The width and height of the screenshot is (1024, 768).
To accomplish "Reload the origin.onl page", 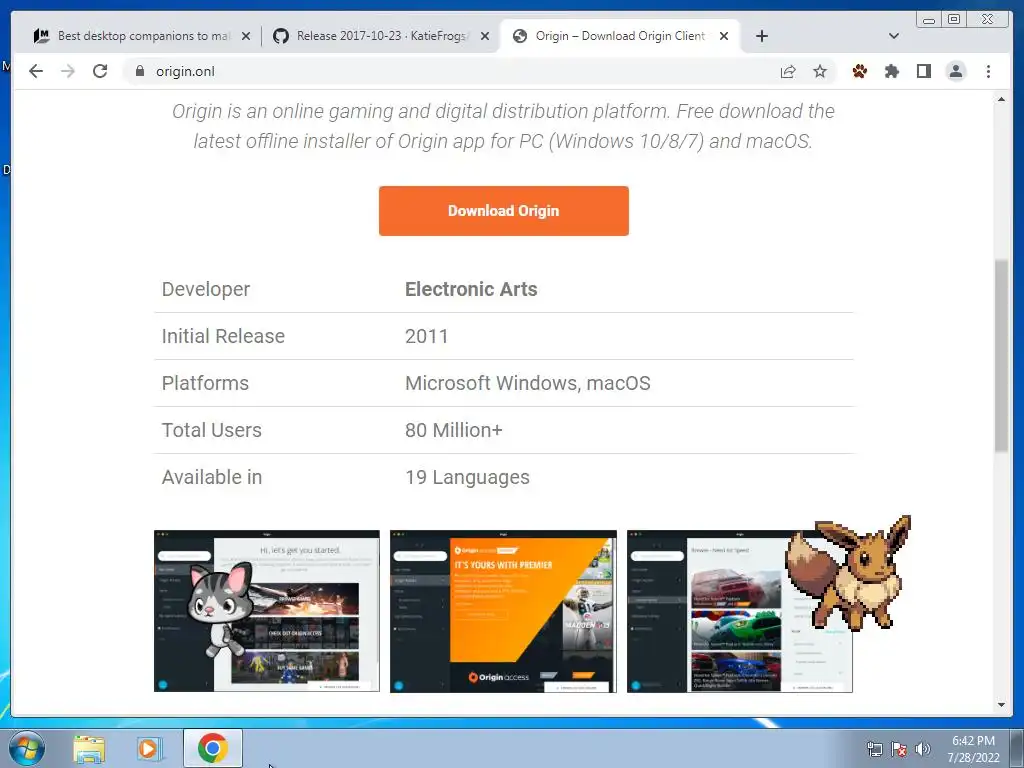I will click(100, 71).
